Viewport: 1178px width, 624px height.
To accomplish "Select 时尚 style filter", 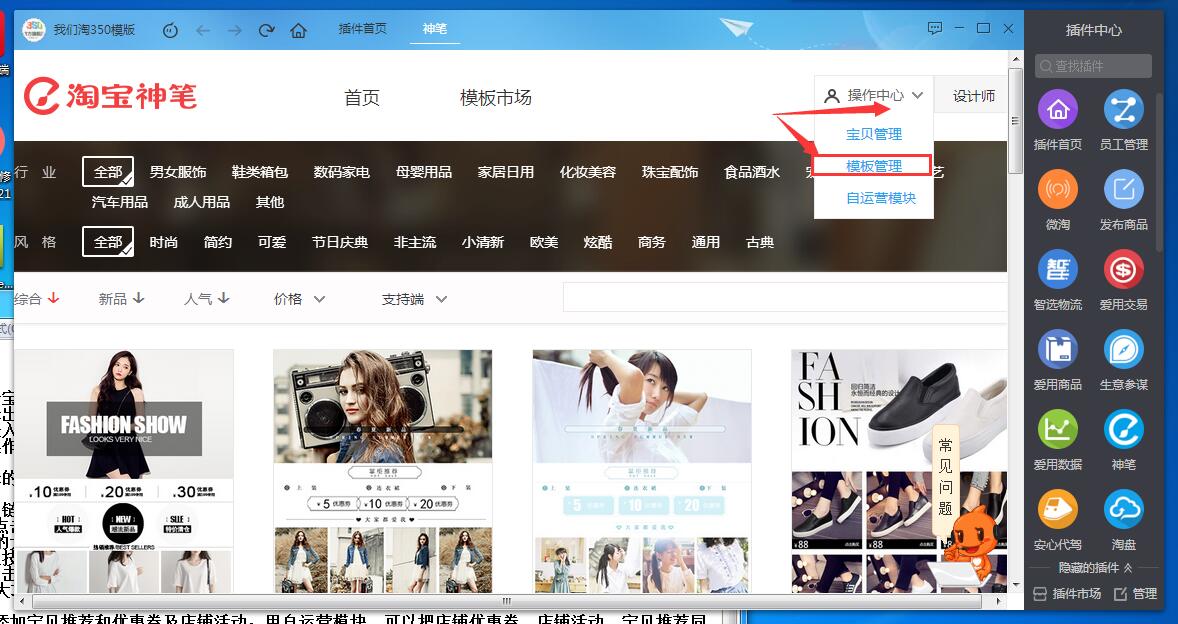I will pyautogui.click(x=164, y=242).
